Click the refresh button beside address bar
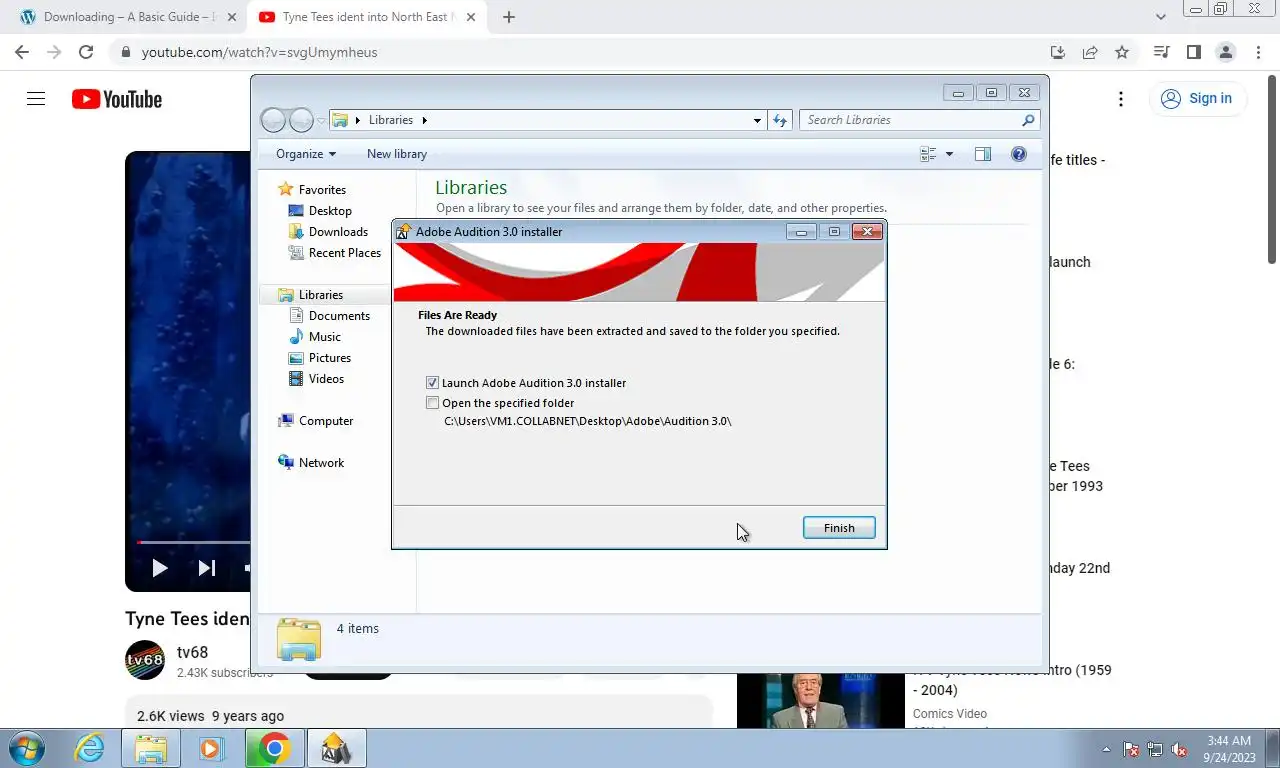This screenshot has width=1280, height=768. click(780, 120)
